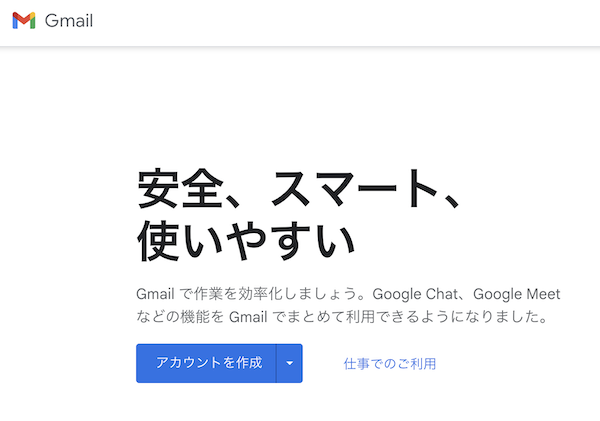The height and width of the screenshot is (421, 600).
Task: Click the description line beginning などの機能を
Action: pyautogui.click(x=342, y=317)
